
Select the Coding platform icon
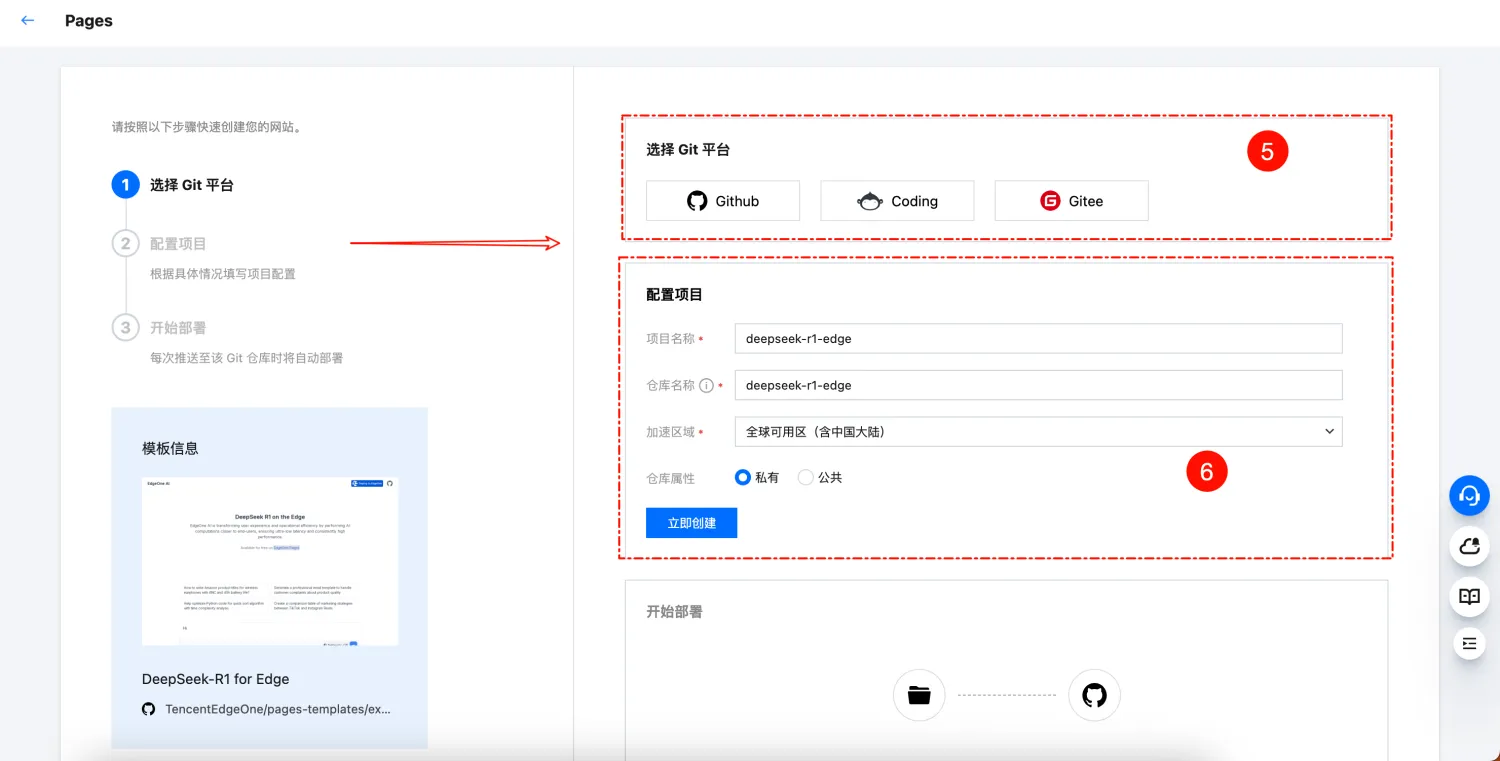[x=870, y=200]
